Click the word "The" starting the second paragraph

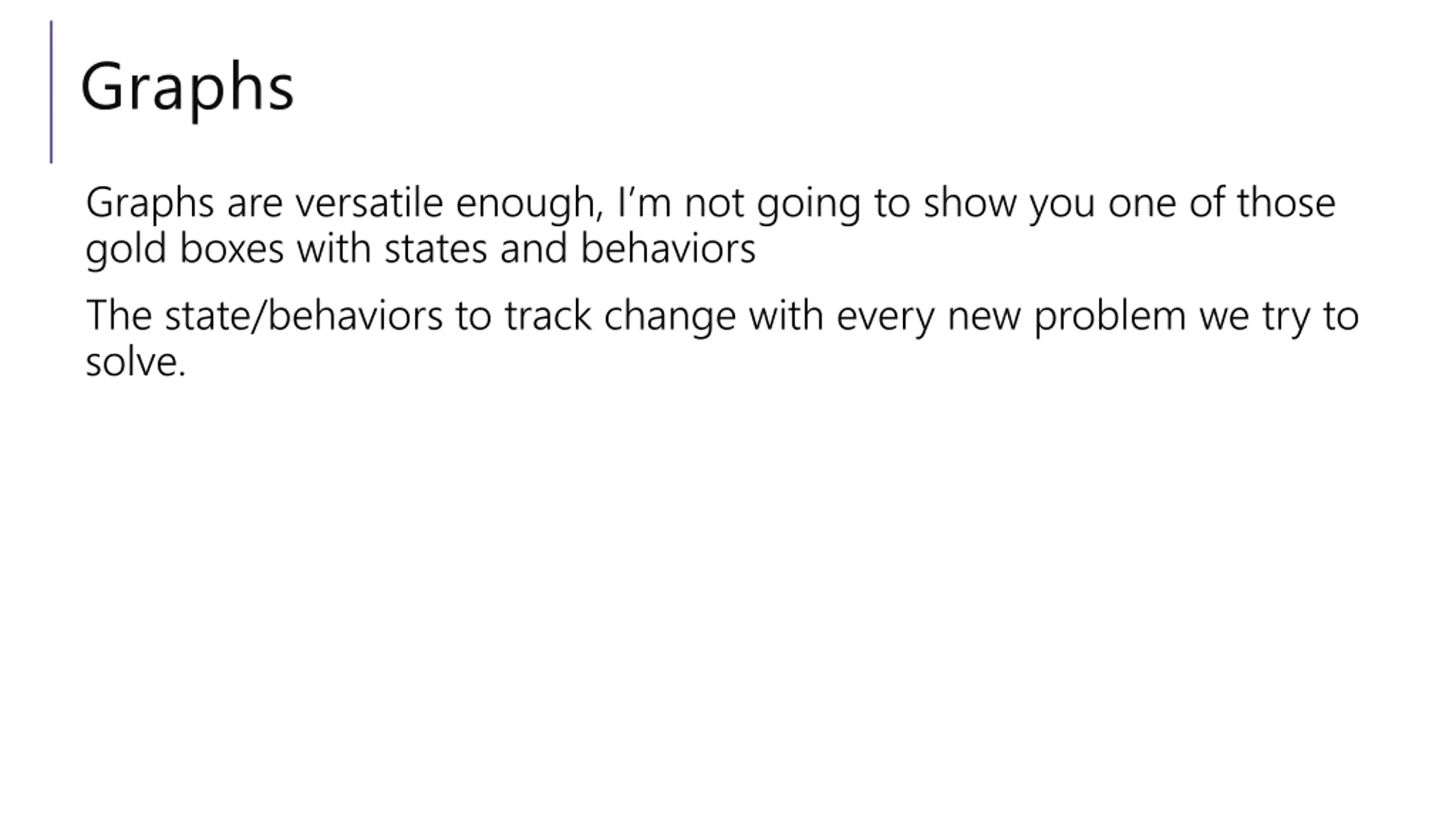(x=119, y=316)
